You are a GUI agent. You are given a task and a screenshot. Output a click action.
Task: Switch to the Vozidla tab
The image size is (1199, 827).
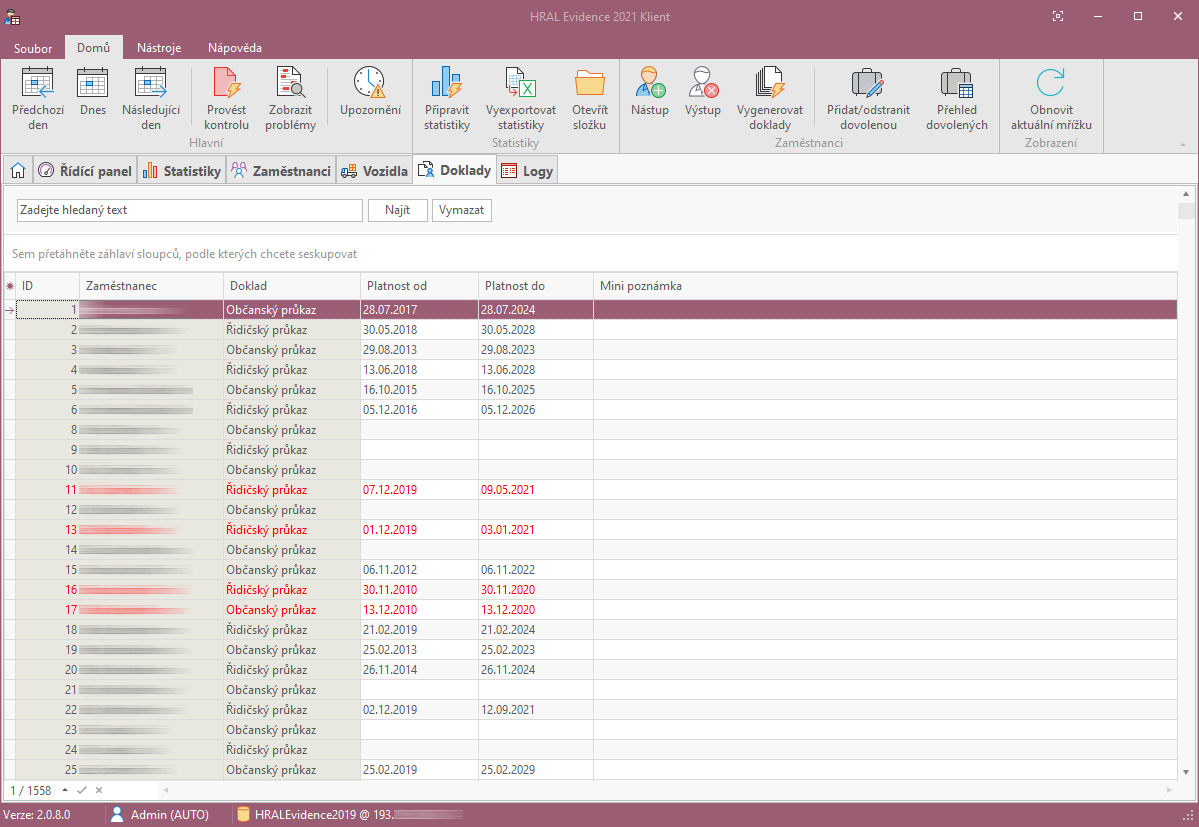click(375, 170)
